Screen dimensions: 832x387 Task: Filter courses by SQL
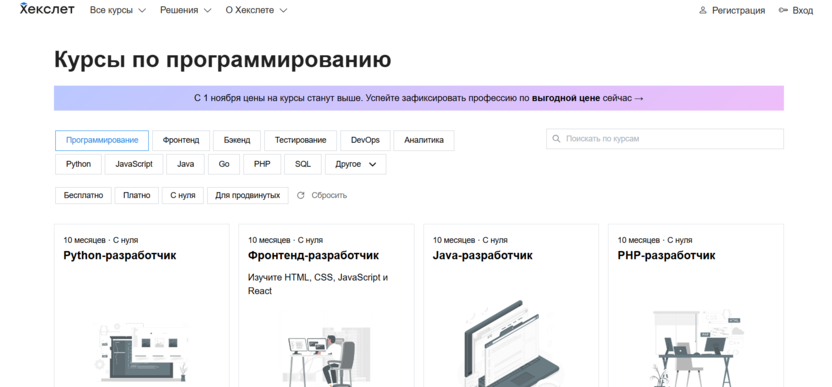tap(303, 165)
